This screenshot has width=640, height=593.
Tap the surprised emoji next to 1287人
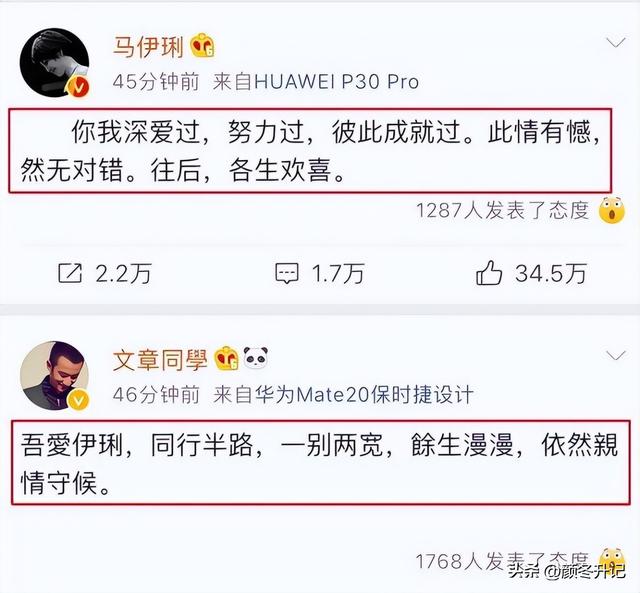[x=611, y=210]
